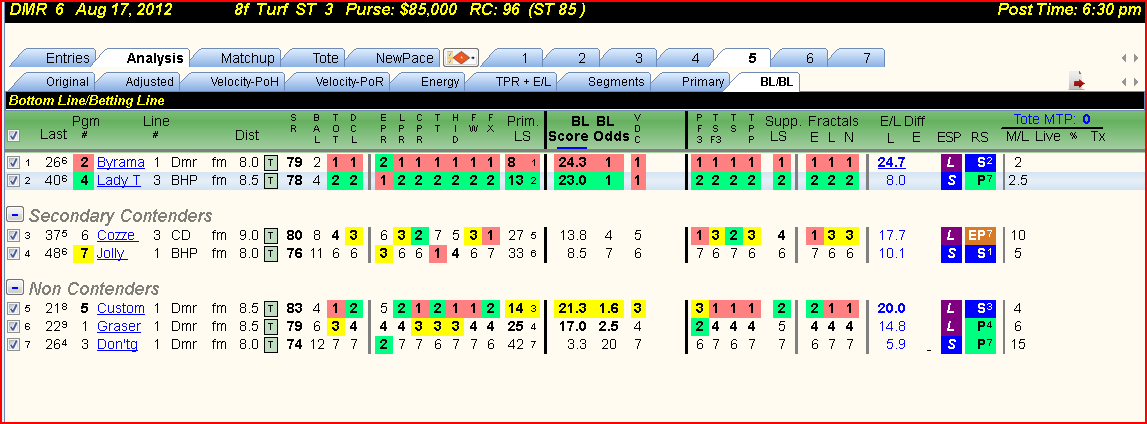This screenshot has width=1147, height=424.
Task: Click the purple L ESP badge for Custom
Action: click(949, 308)
